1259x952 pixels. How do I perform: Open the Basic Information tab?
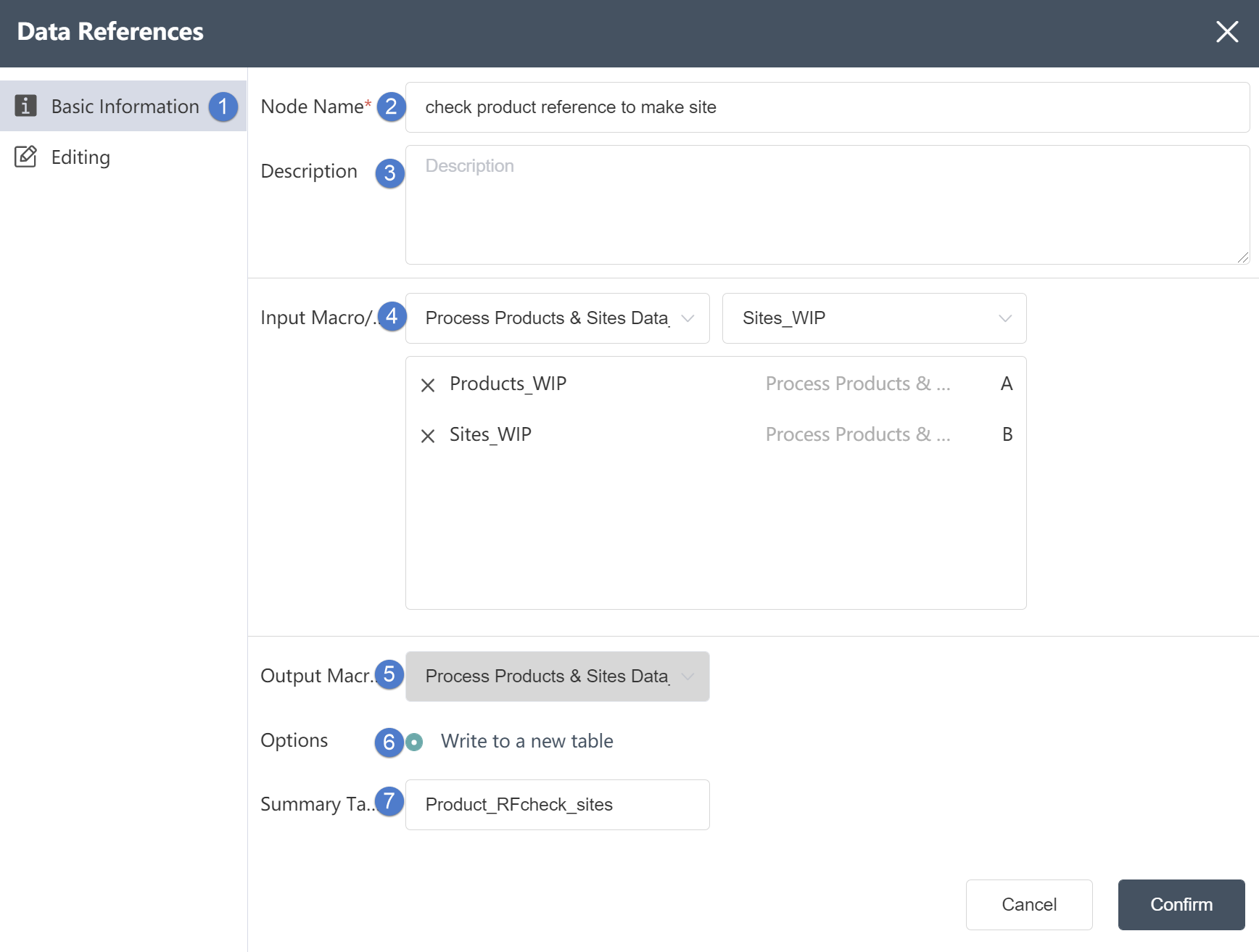point(123,106)
